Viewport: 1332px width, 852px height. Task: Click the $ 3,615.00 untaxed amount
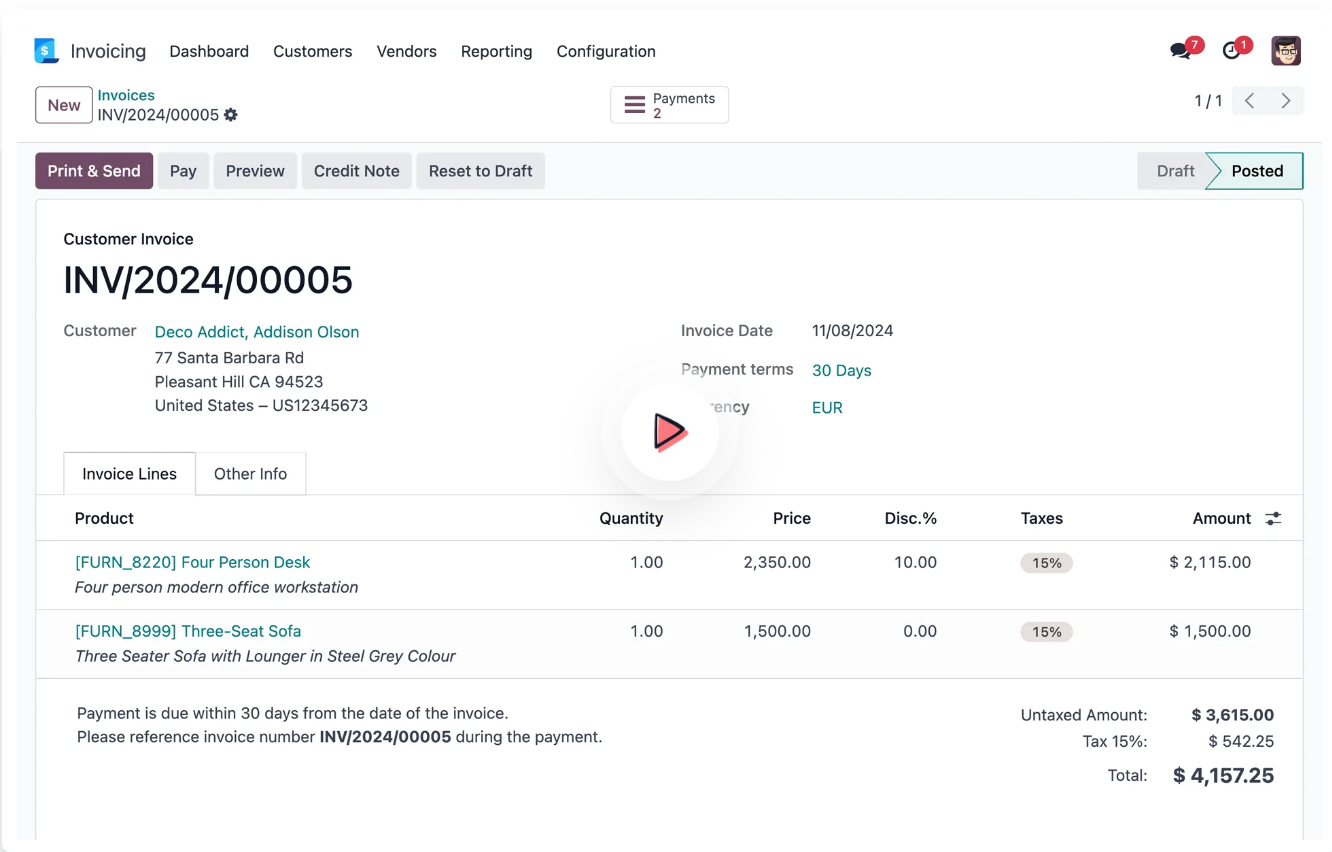(1233, 715)
